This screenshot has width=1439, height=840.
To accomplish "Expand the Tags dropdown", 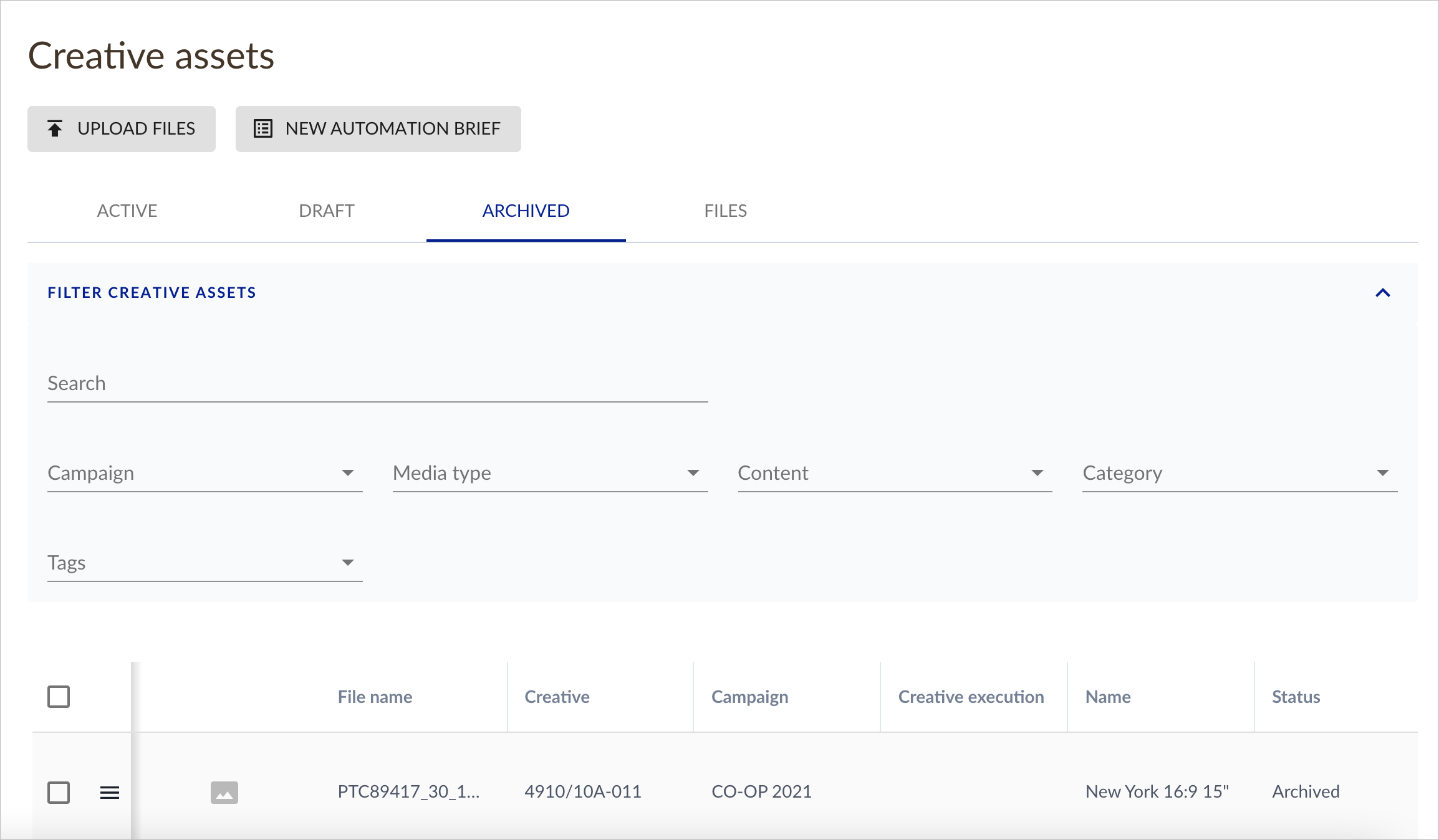I will (x=205, y=563).
